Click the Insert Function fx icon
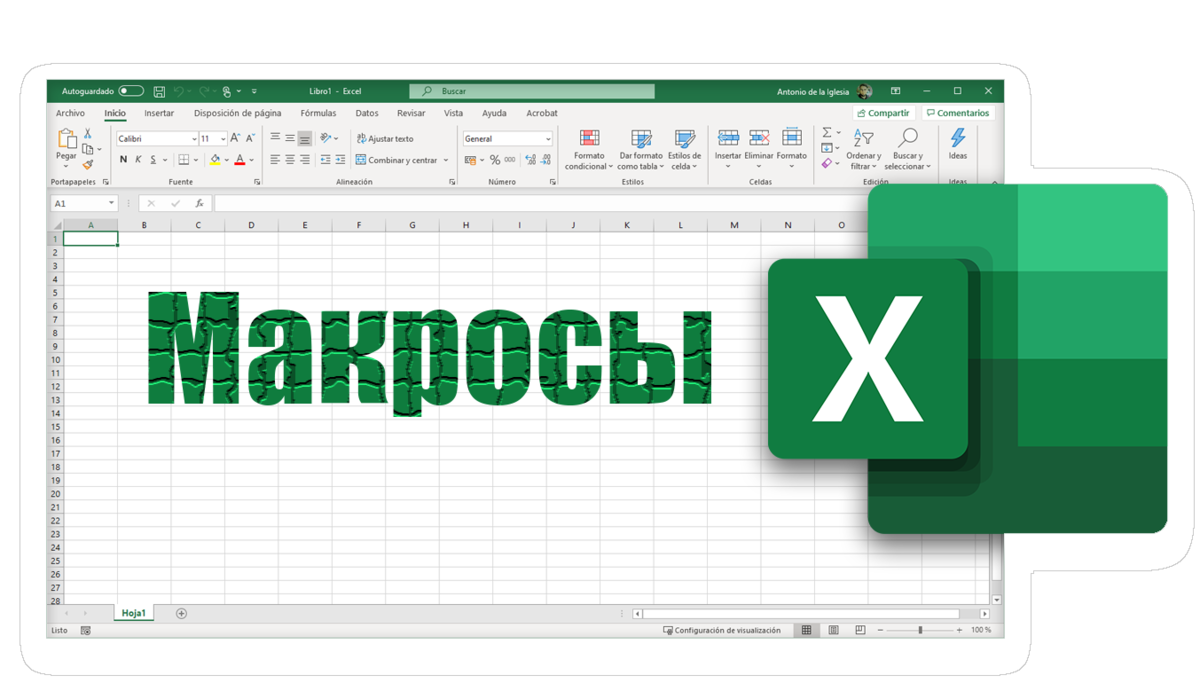This screenshot has width=1200, height=699. 200,203
